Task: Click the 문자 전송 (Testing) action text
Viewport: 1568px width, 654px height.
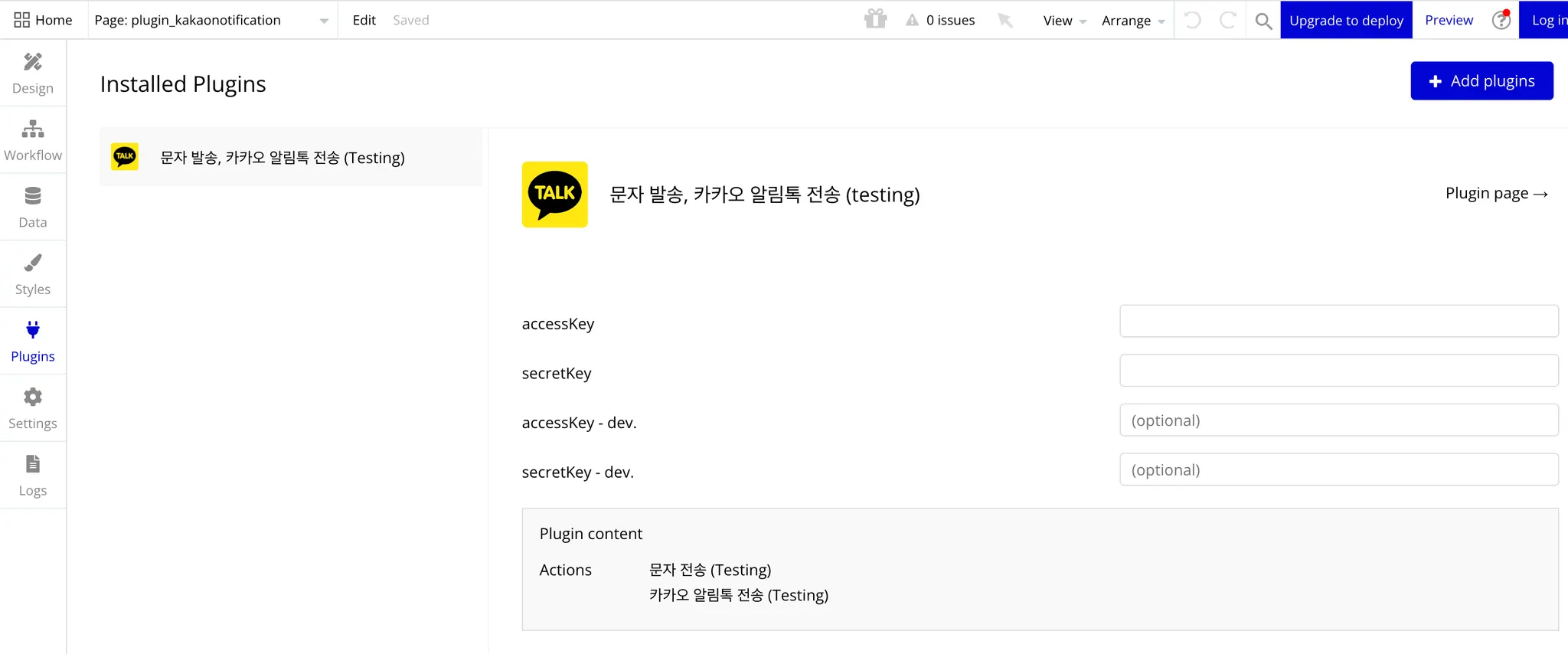Action: coord(710,570)
